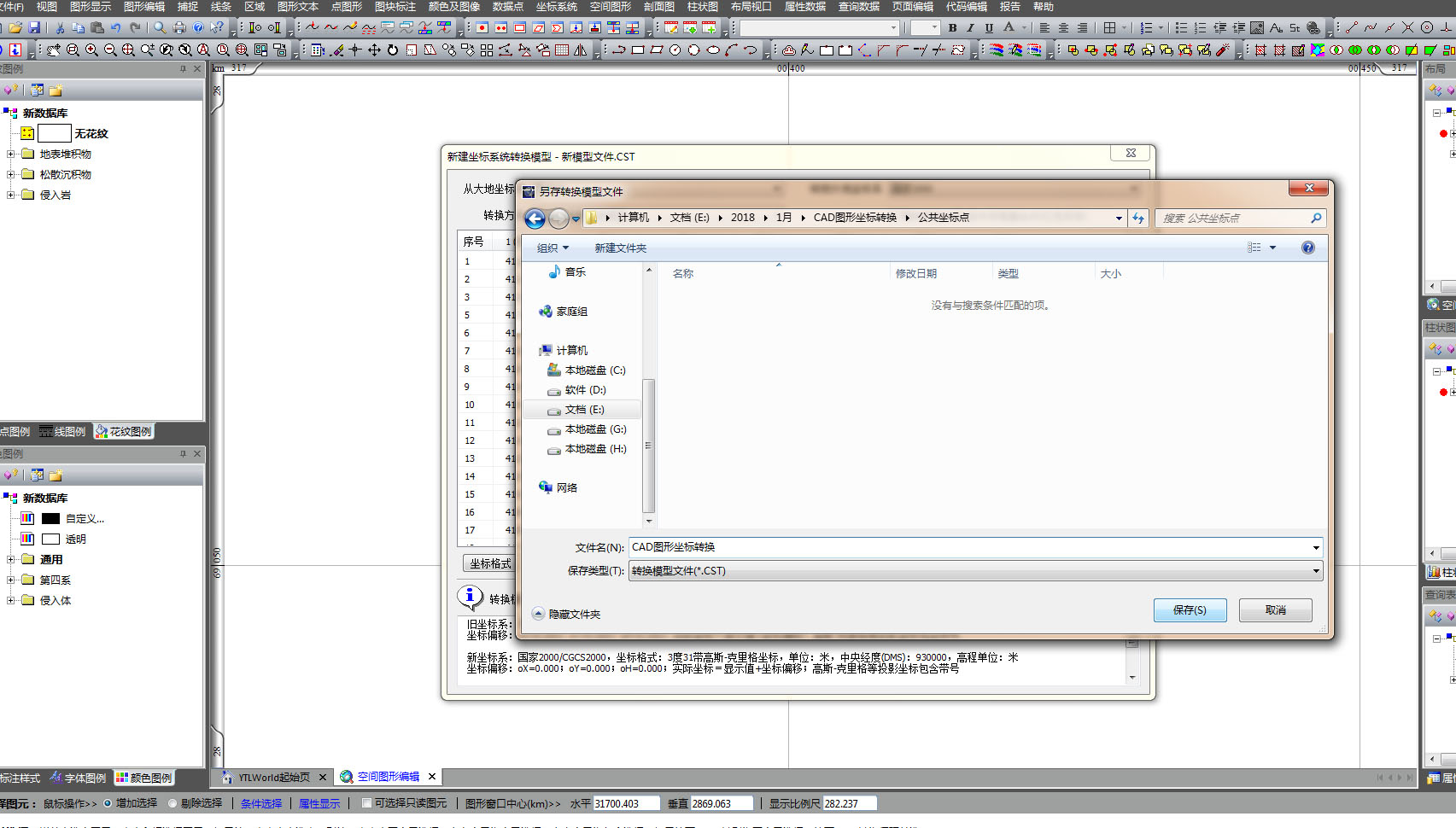This screenshot has height=828, width=1456.
Task: Click the Paste clipboard icon
Action: [x=97, y=28]
